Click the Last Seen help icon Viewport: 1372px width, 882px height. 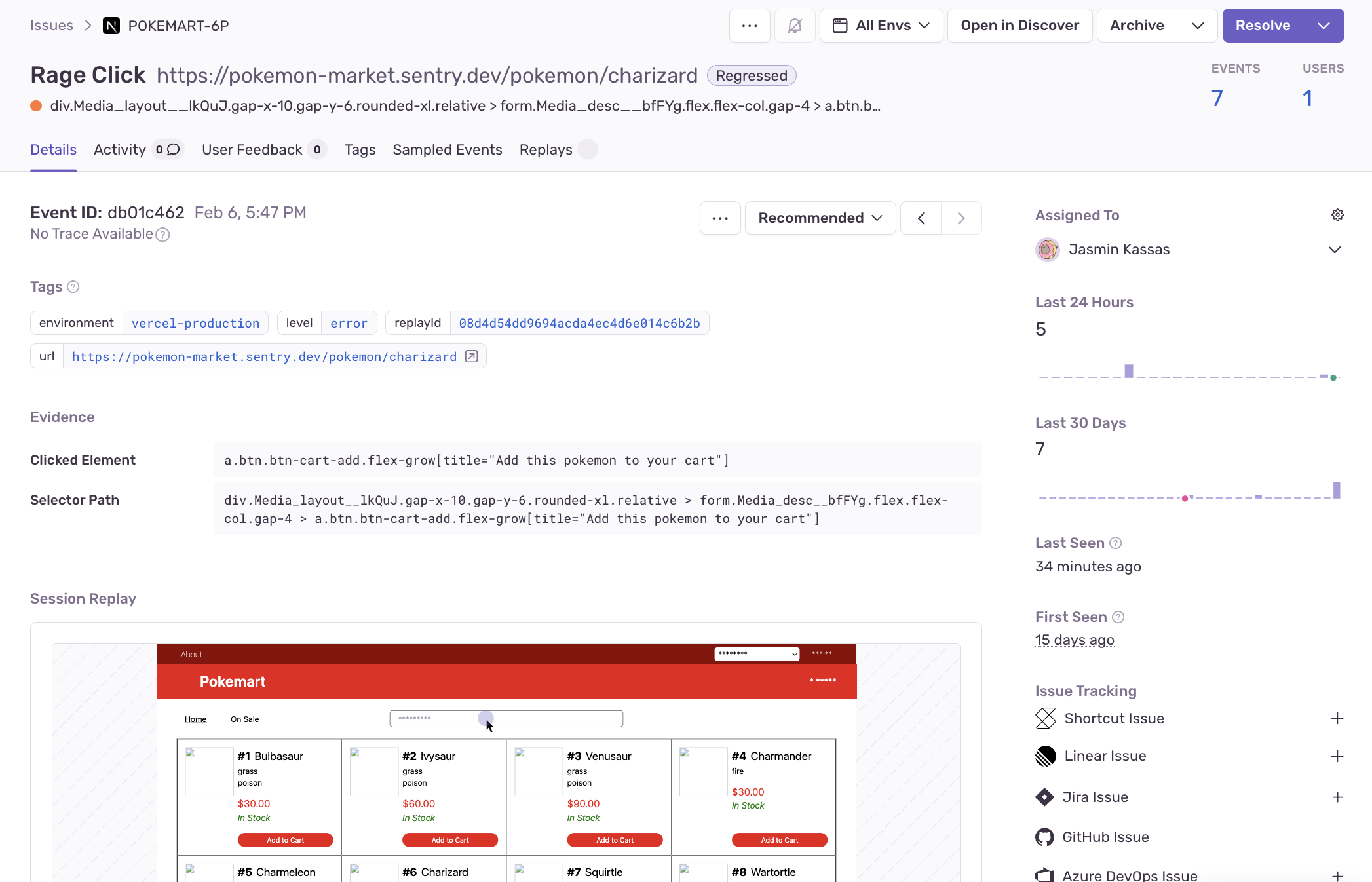point(1116,543)
